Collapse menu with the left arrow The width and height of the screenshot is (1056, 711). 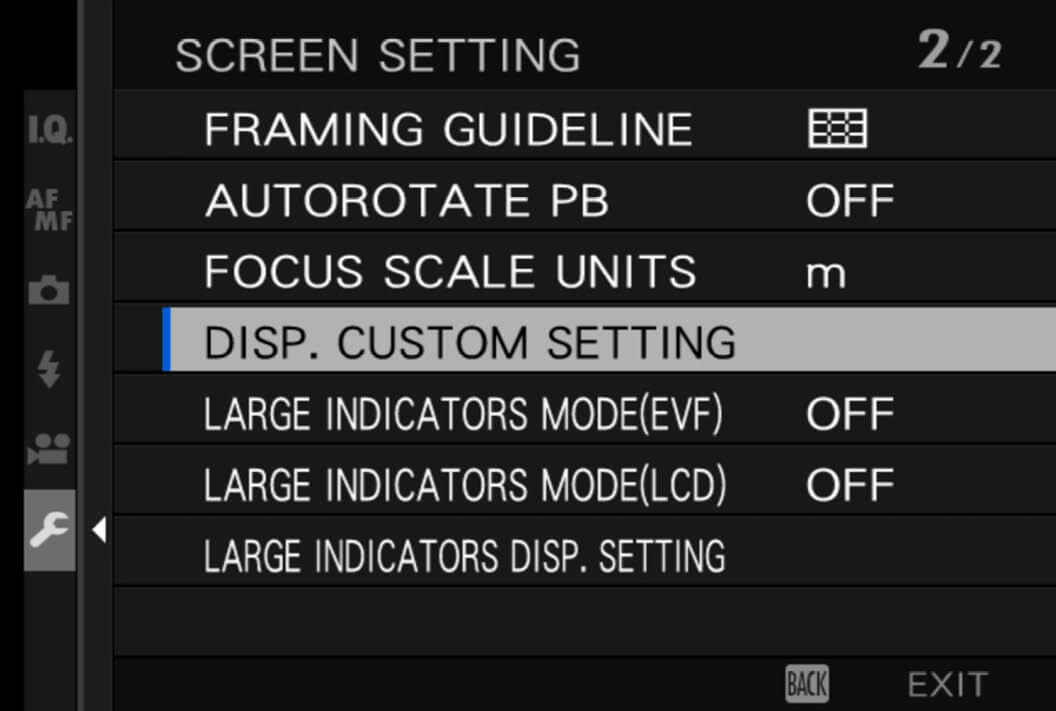(99, 530)
